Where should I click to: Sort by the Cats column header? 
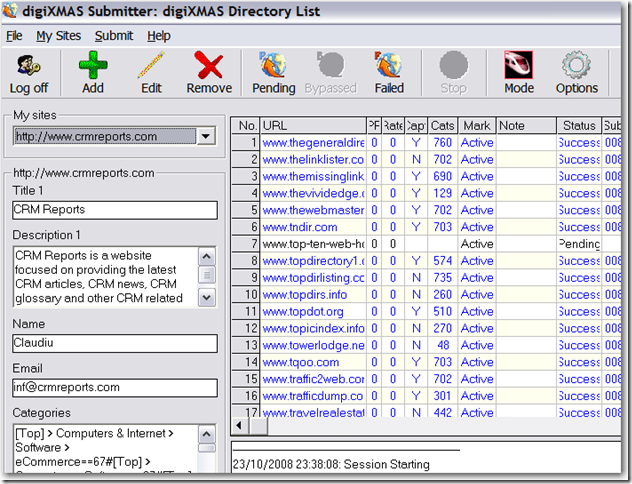[x=442, y=126]
